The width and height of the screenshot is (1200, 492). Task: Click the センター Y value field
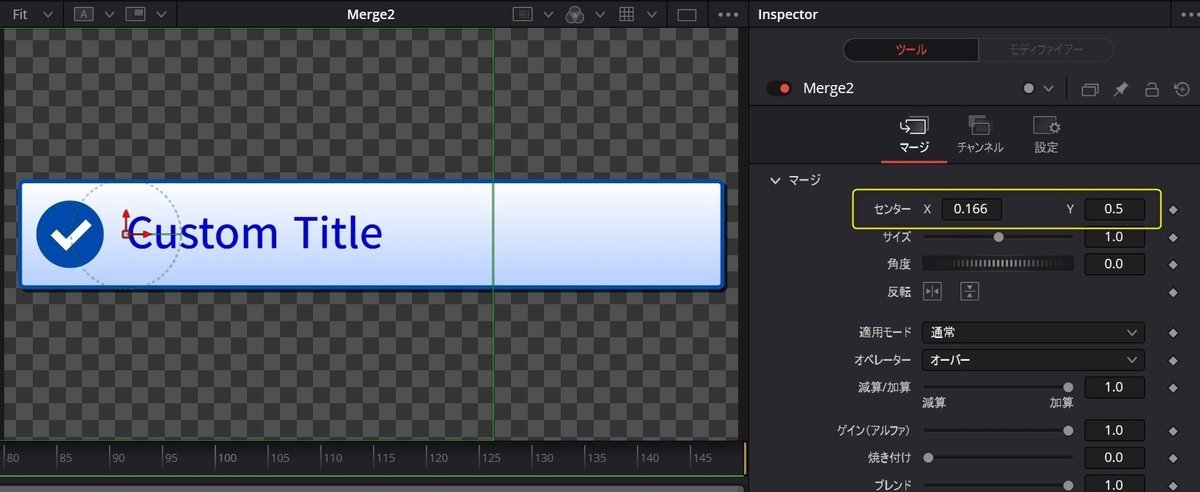pos(1114,209)
